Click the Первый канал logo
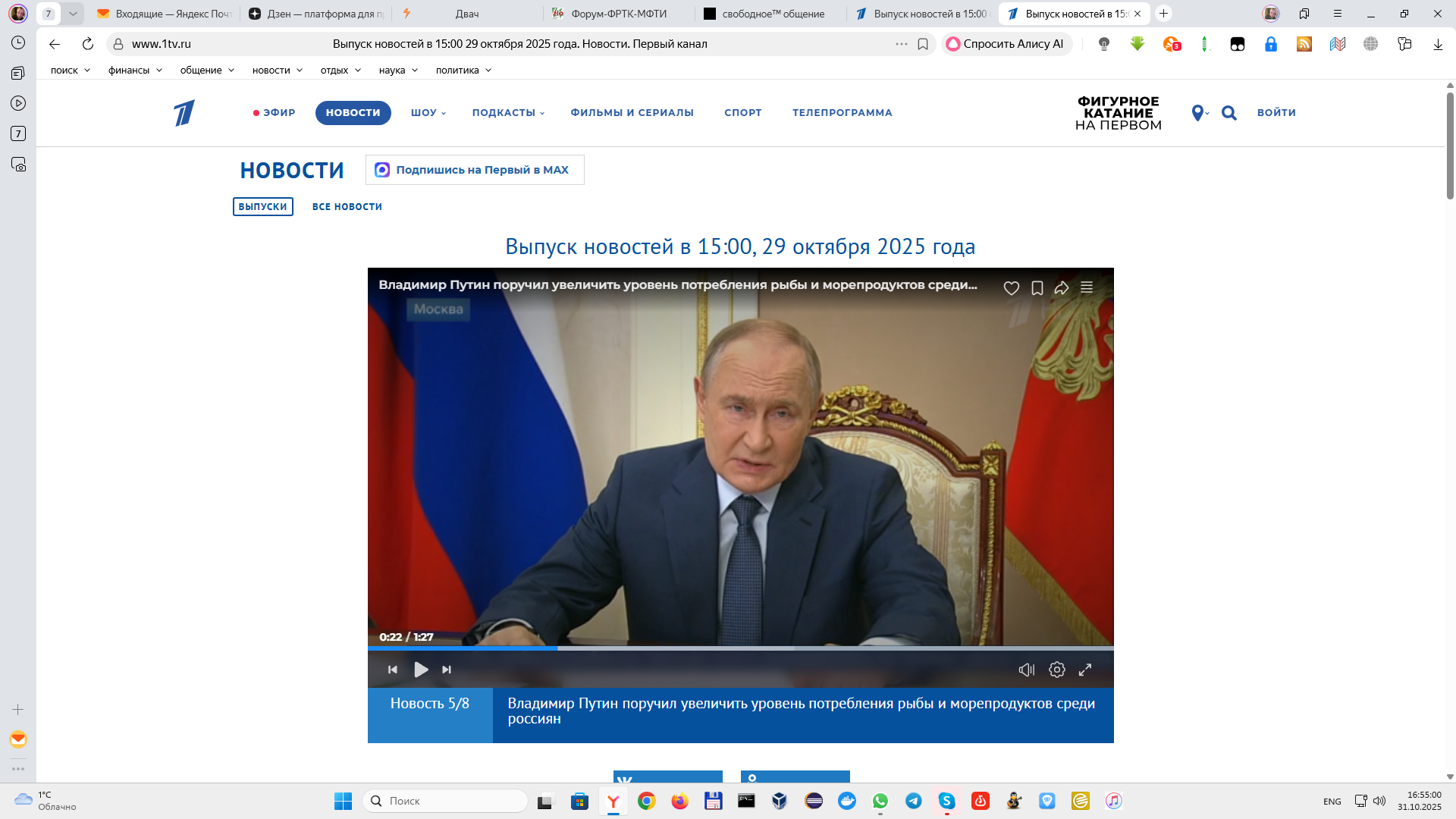The height and width of the screenshot is (819, 1456). 184,113
